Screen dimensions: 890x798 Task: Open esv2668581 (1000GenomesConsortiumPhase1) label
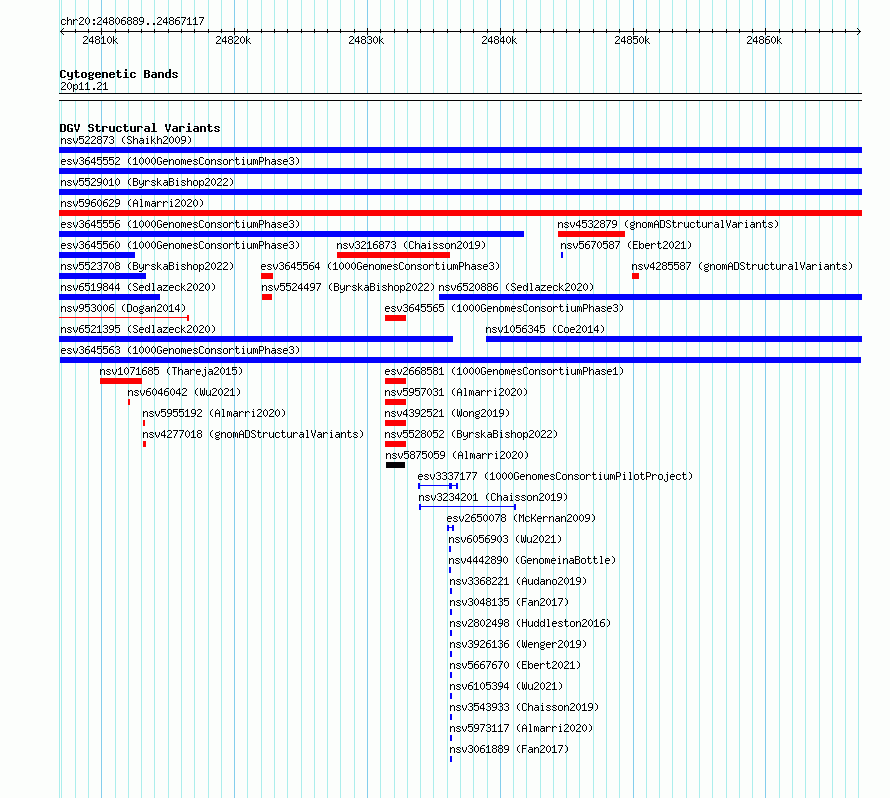pos(504,371)
